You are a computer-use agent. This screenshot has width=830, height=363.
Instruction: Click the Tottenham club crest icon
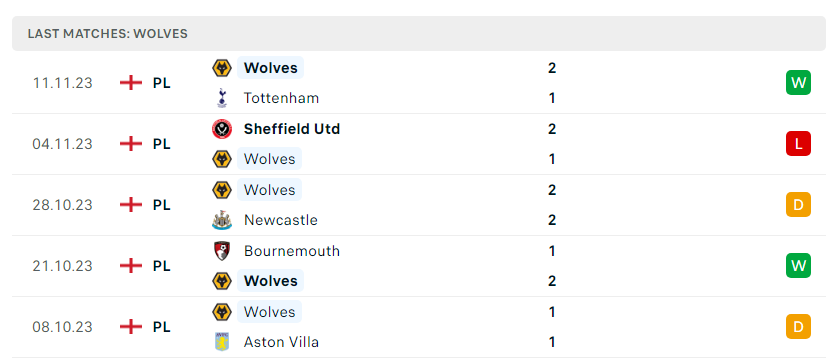point(222,98)
